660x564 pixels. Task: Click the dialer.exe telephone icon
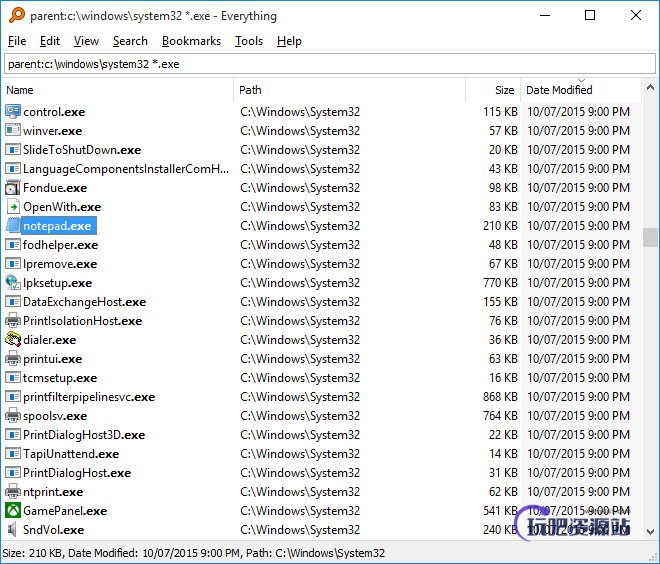click(13, 340)
